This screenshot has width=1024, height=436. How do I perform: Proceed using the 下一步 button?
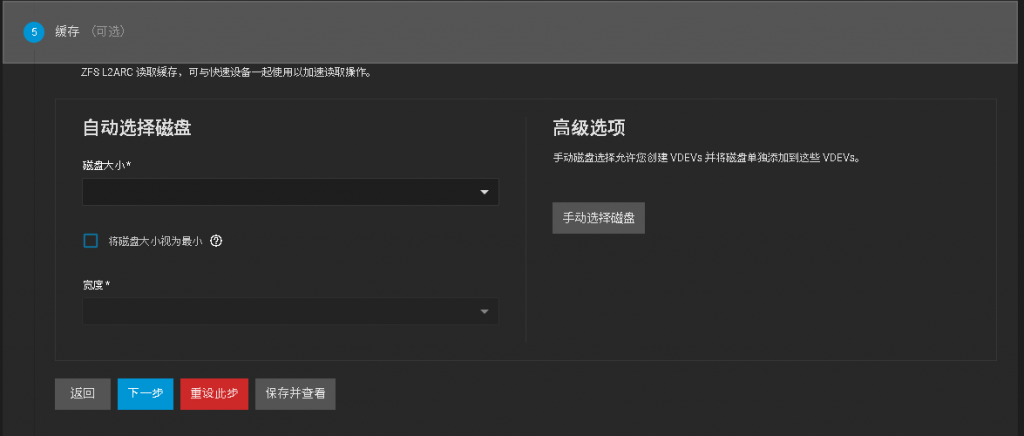[x=145, y=394]
